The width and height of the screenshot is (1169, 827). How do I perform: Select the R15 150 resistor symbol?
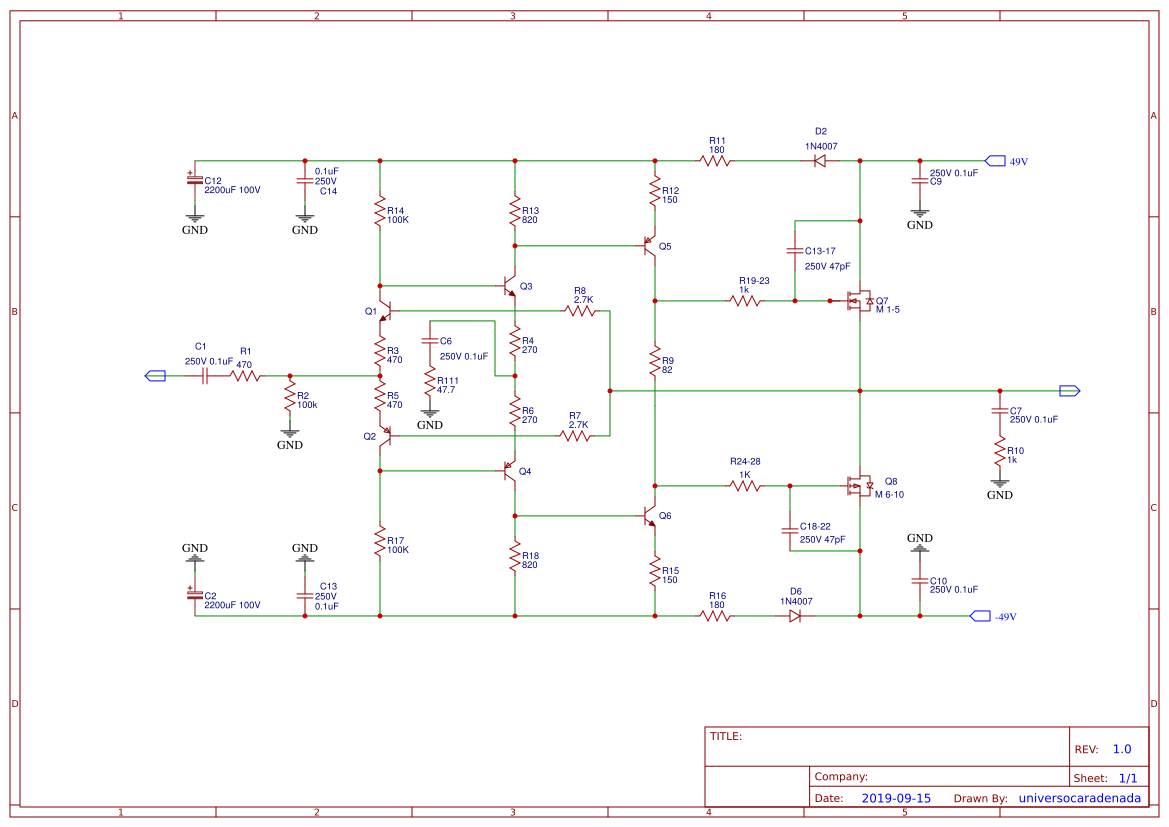(x=655, y=571)
